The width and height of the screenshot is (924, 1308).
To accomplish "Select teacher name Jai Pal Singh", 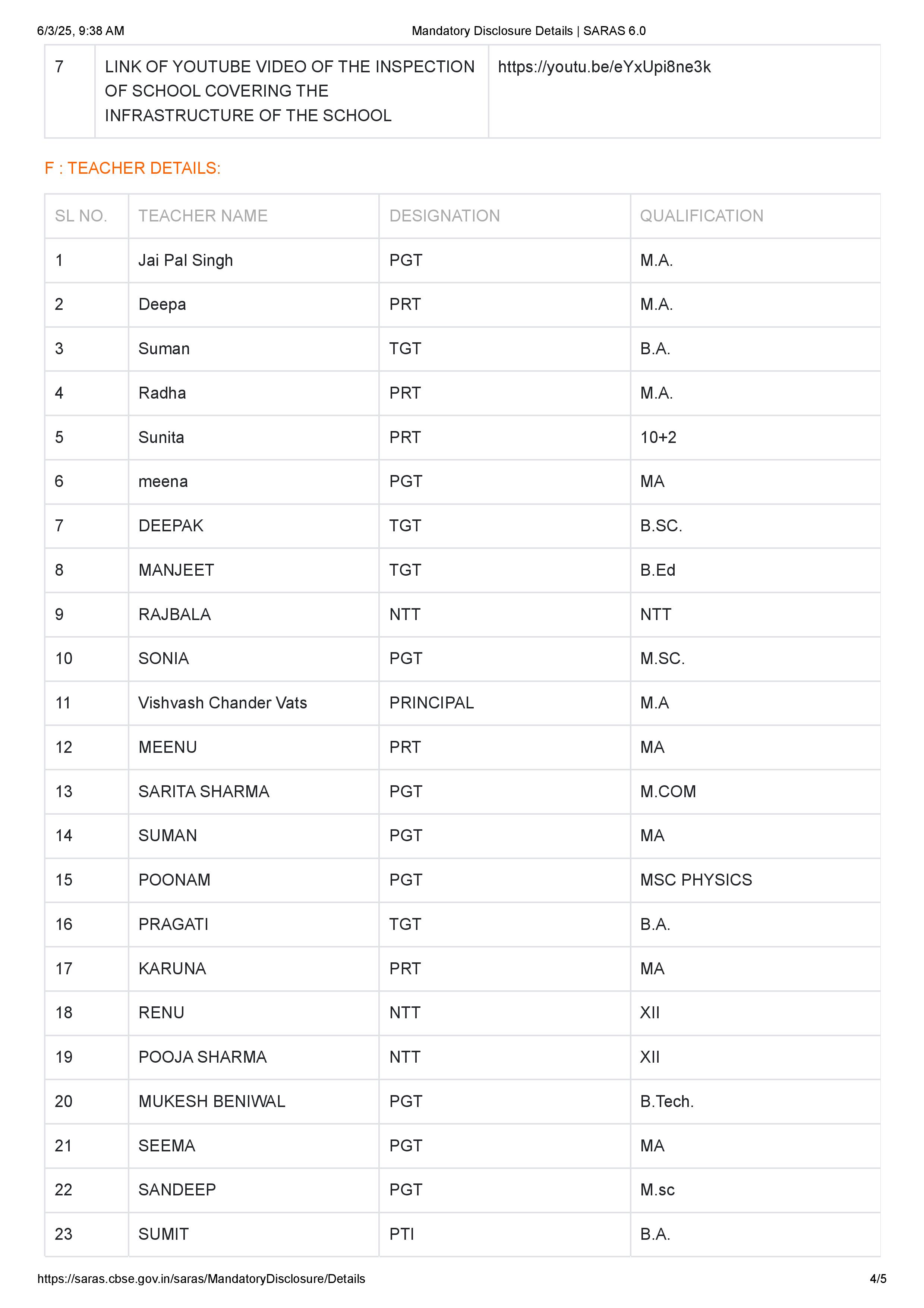I will pos(186,260).
